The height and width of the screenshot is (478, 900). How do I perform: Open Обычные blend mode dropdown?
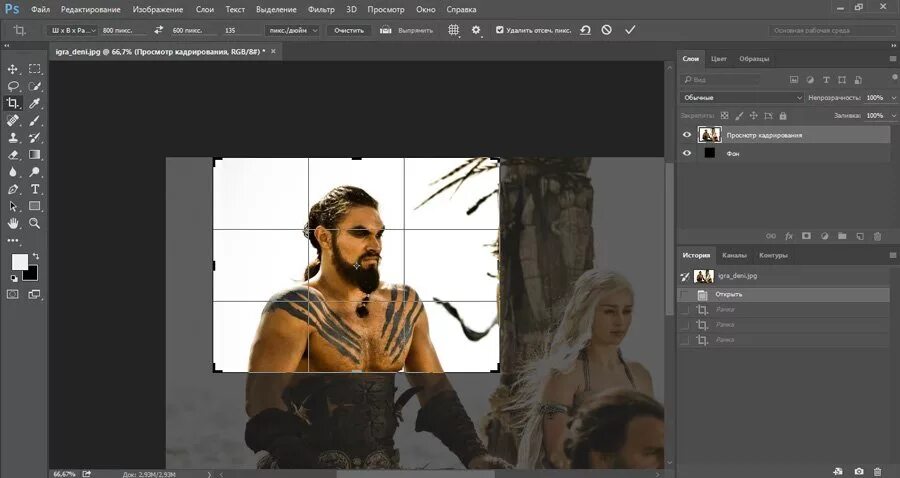pos(742,98)
